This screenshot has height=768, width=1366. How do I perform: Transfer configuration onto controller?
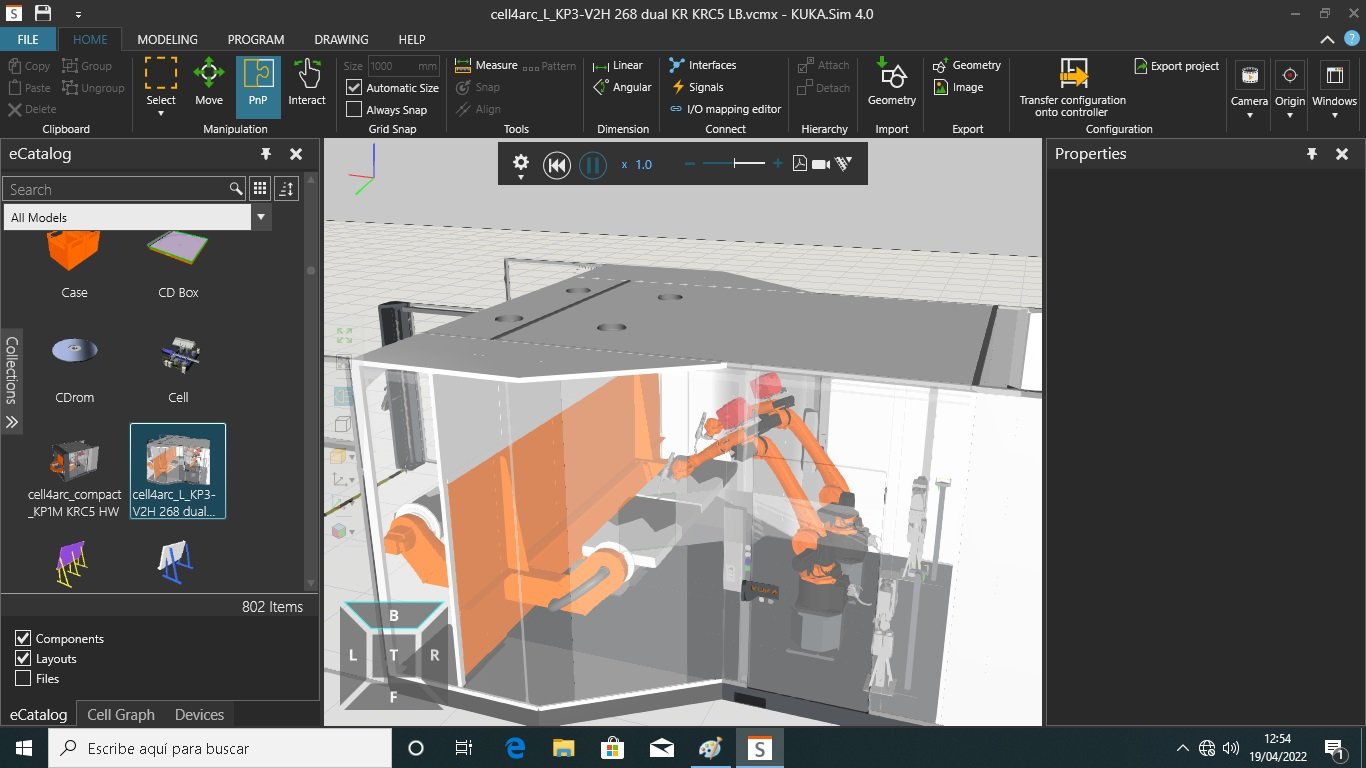pos(1072,88)
